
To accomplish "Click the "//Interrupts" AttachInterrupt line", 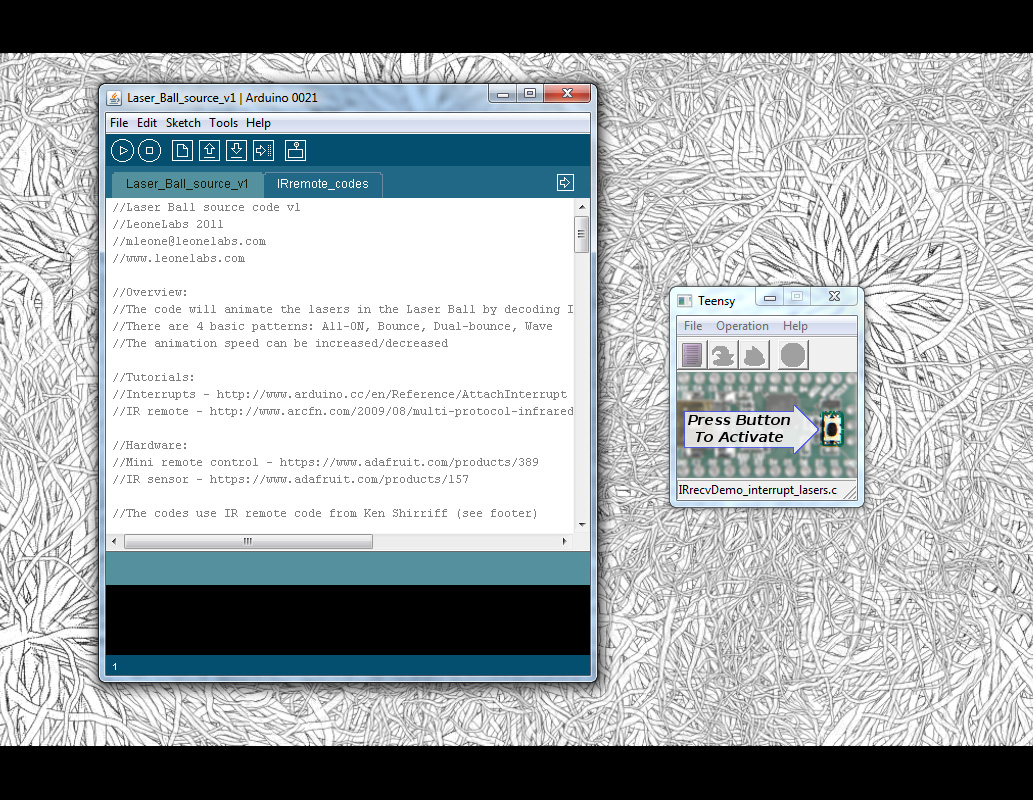I will pos(339,395).
